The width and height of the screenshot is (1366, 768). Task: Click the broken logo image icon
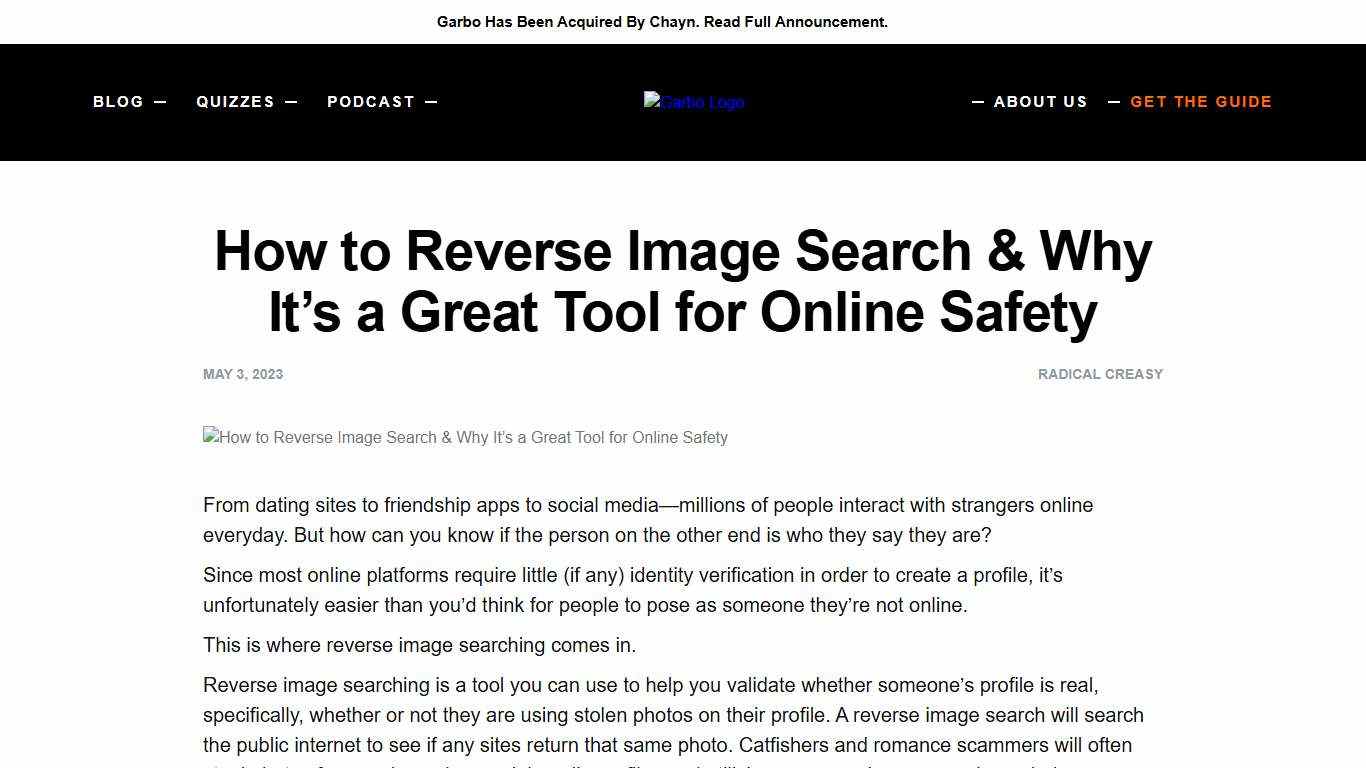650,101
